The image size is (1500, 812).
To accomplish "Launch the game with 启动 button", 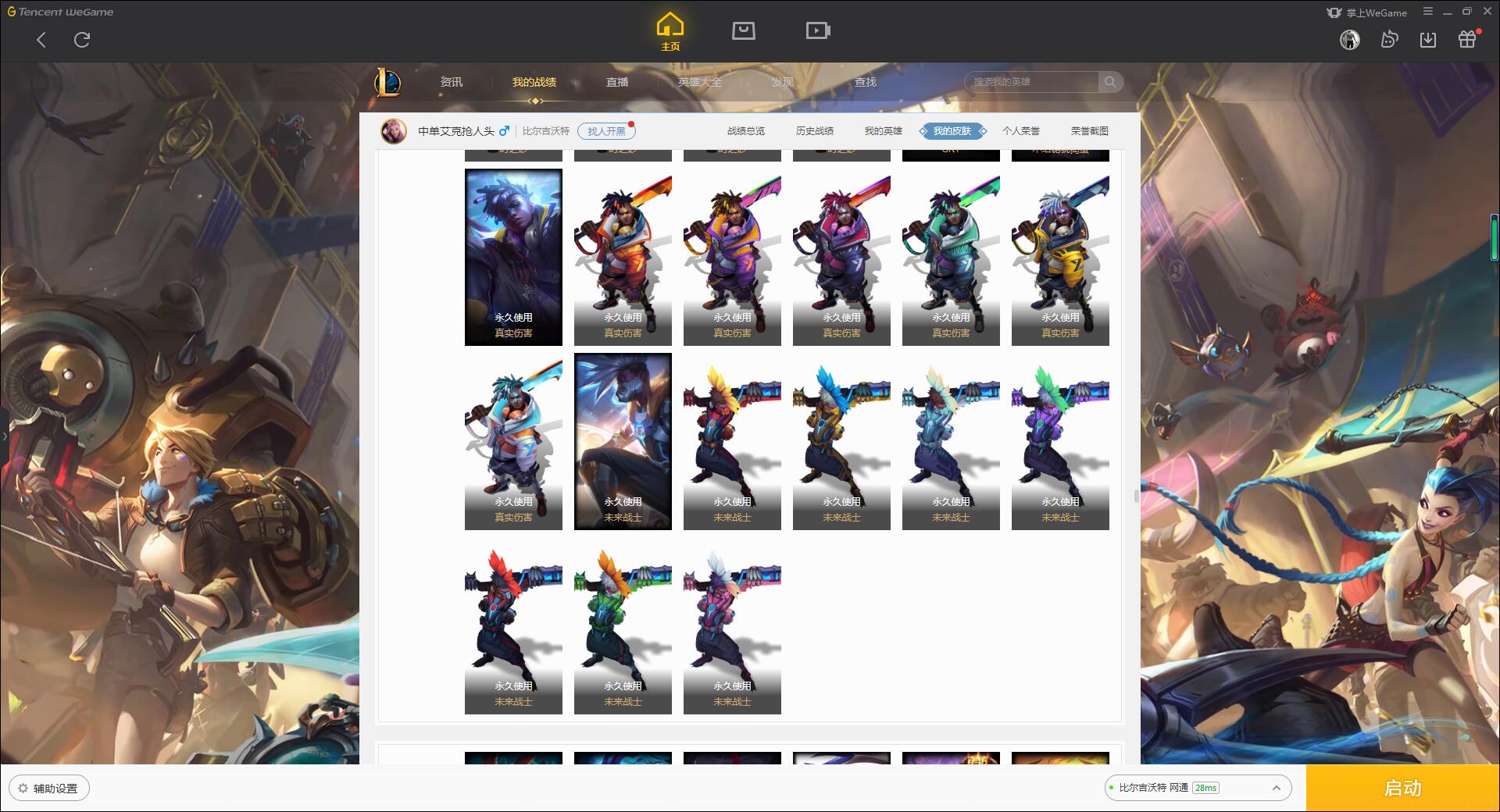I will 1402,788.
